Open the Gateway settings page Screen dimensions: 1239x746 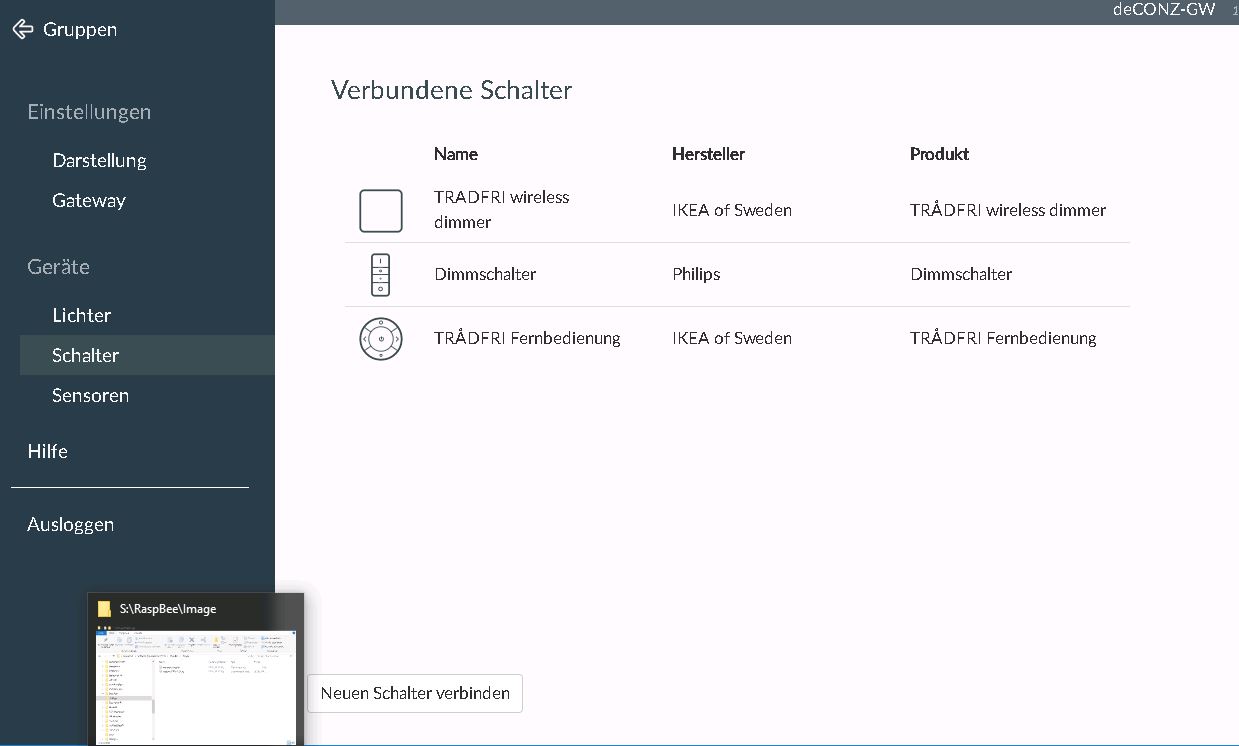pos(89,200)
